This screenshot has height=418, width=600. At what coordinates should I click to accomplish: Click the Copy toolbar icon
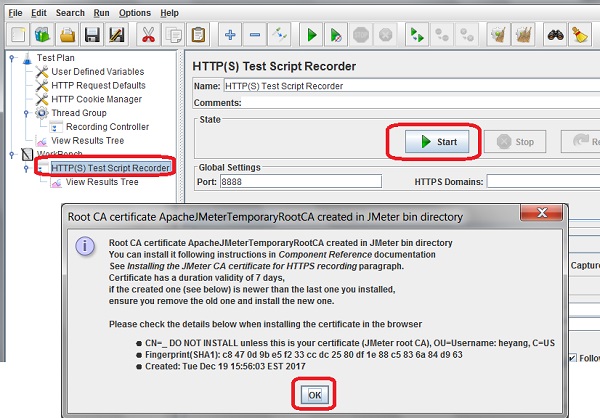tap(173, 35)
